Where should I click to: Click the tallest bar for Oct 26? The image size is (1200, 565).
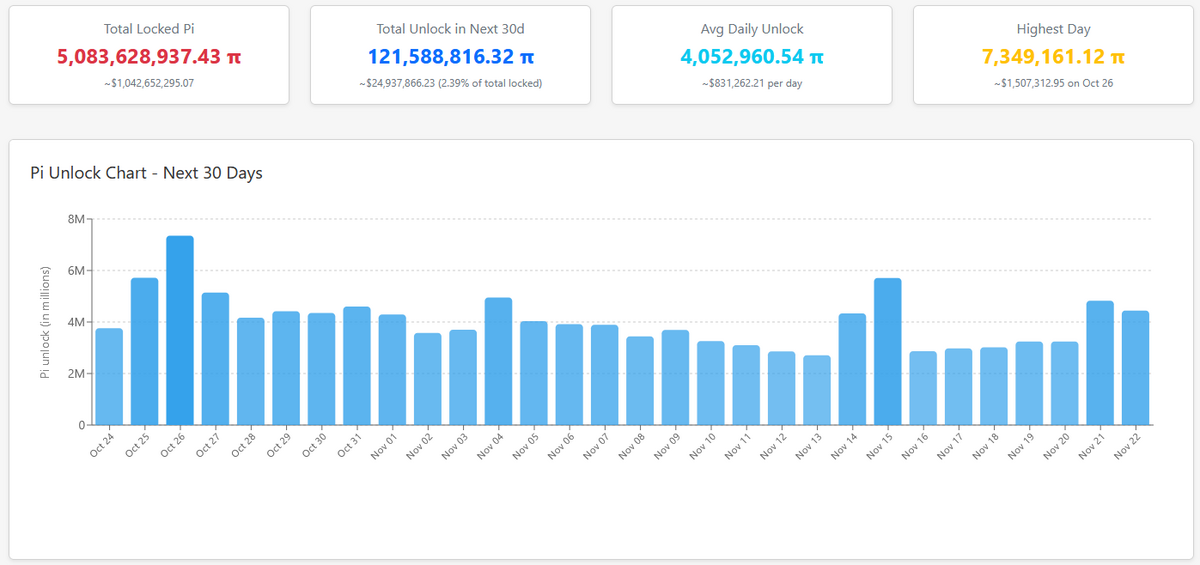[180, 330]
